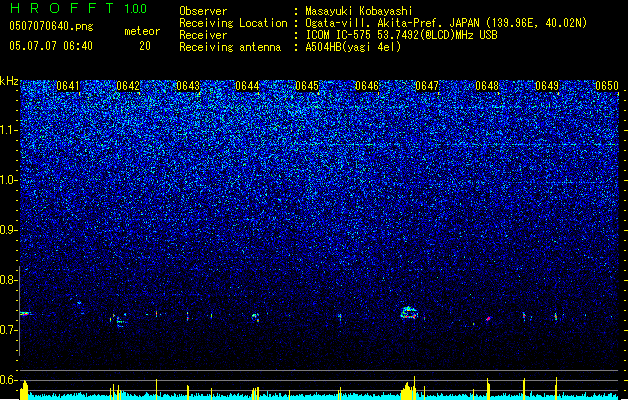Click the 0647 time marker
Screen dimensions: 629x400
click(x=427, y=86)
